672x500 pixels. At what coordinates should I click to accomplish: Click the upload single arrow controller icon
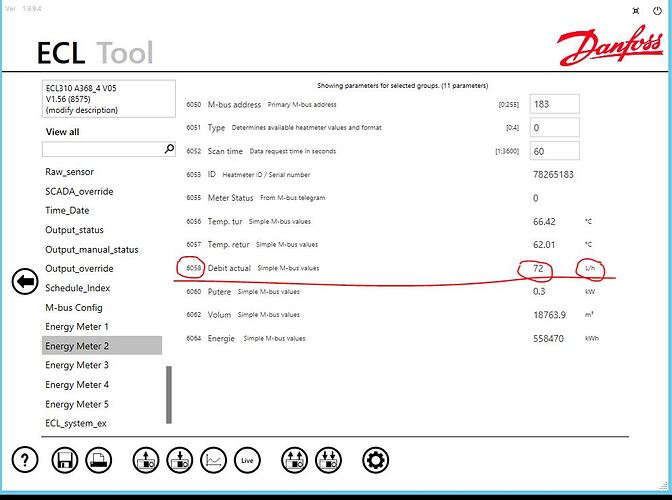tap(146, 460)
